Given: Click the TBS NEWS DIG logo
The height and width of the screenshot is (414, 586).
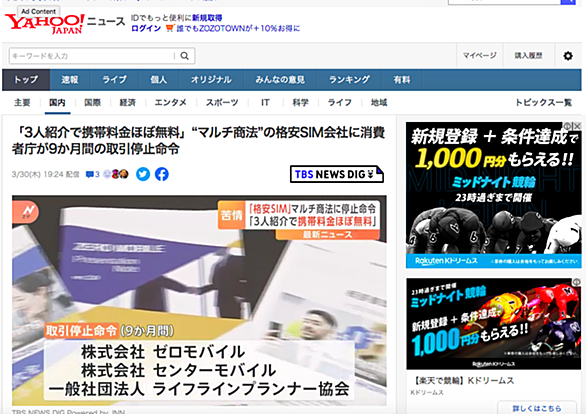Looking at the screenshot, I should 337,174.
